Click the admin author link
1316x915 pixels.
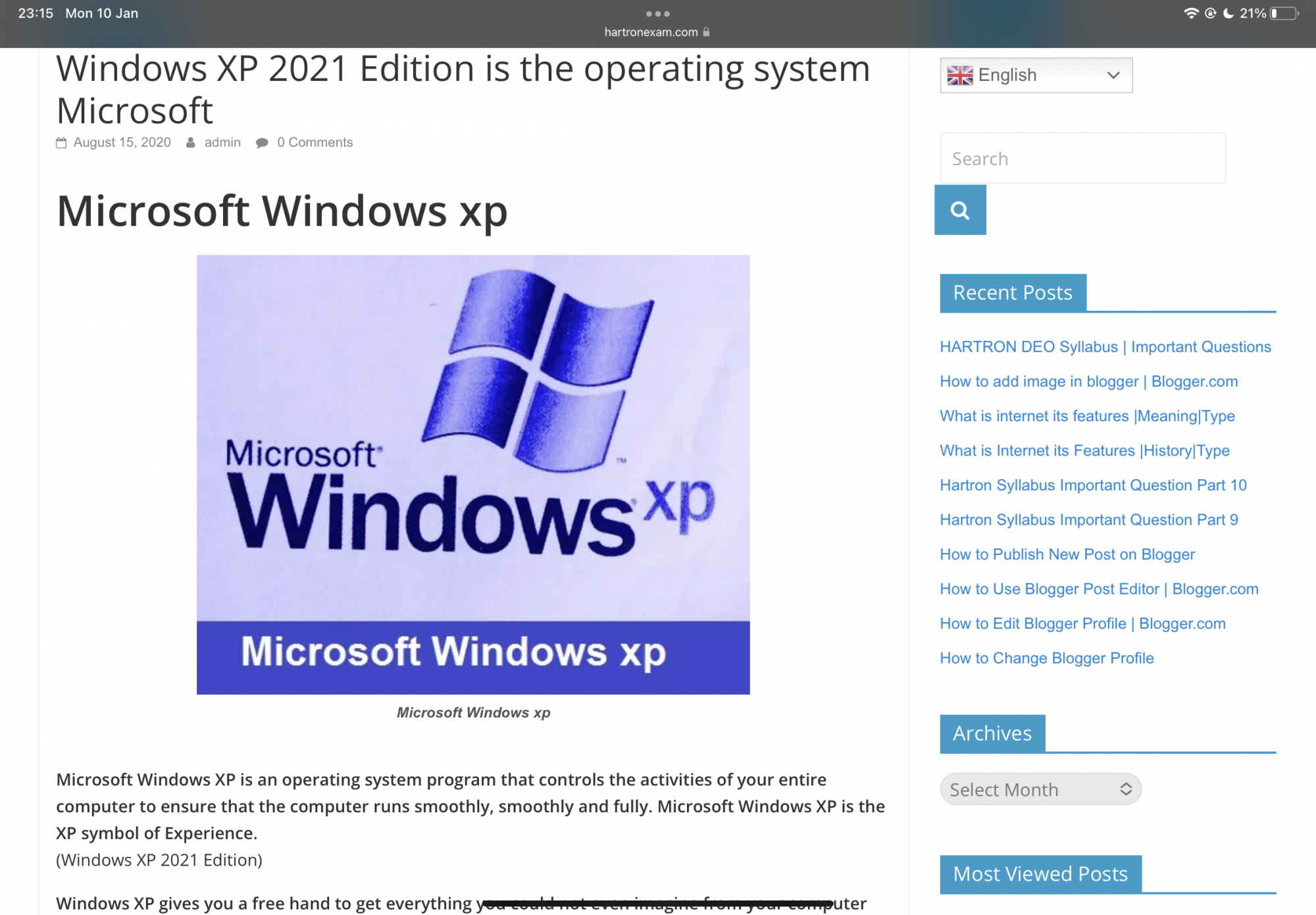222,142
